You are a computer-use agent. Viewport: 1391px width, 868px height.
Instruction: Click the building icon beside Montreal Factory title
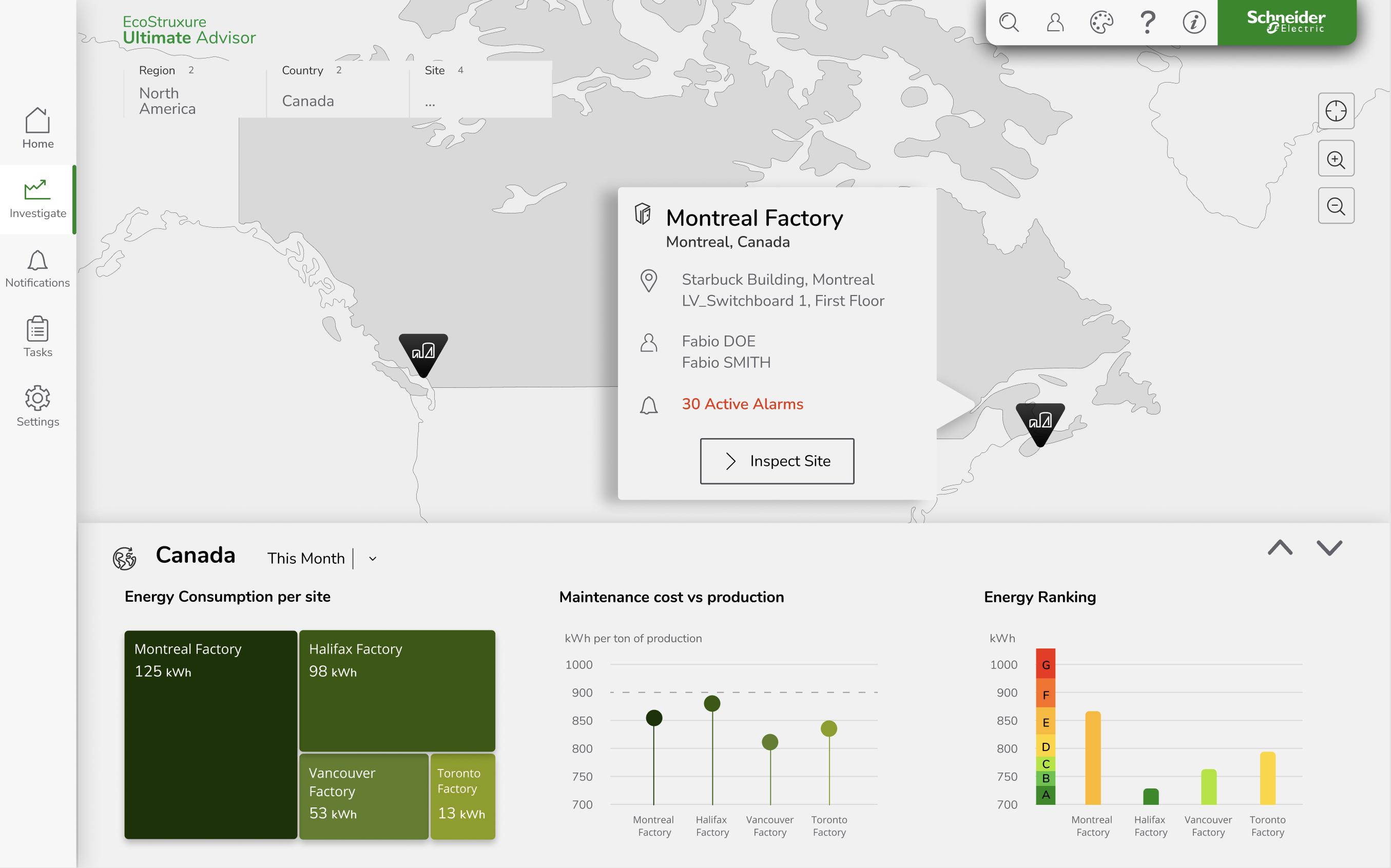pos(643,214)
